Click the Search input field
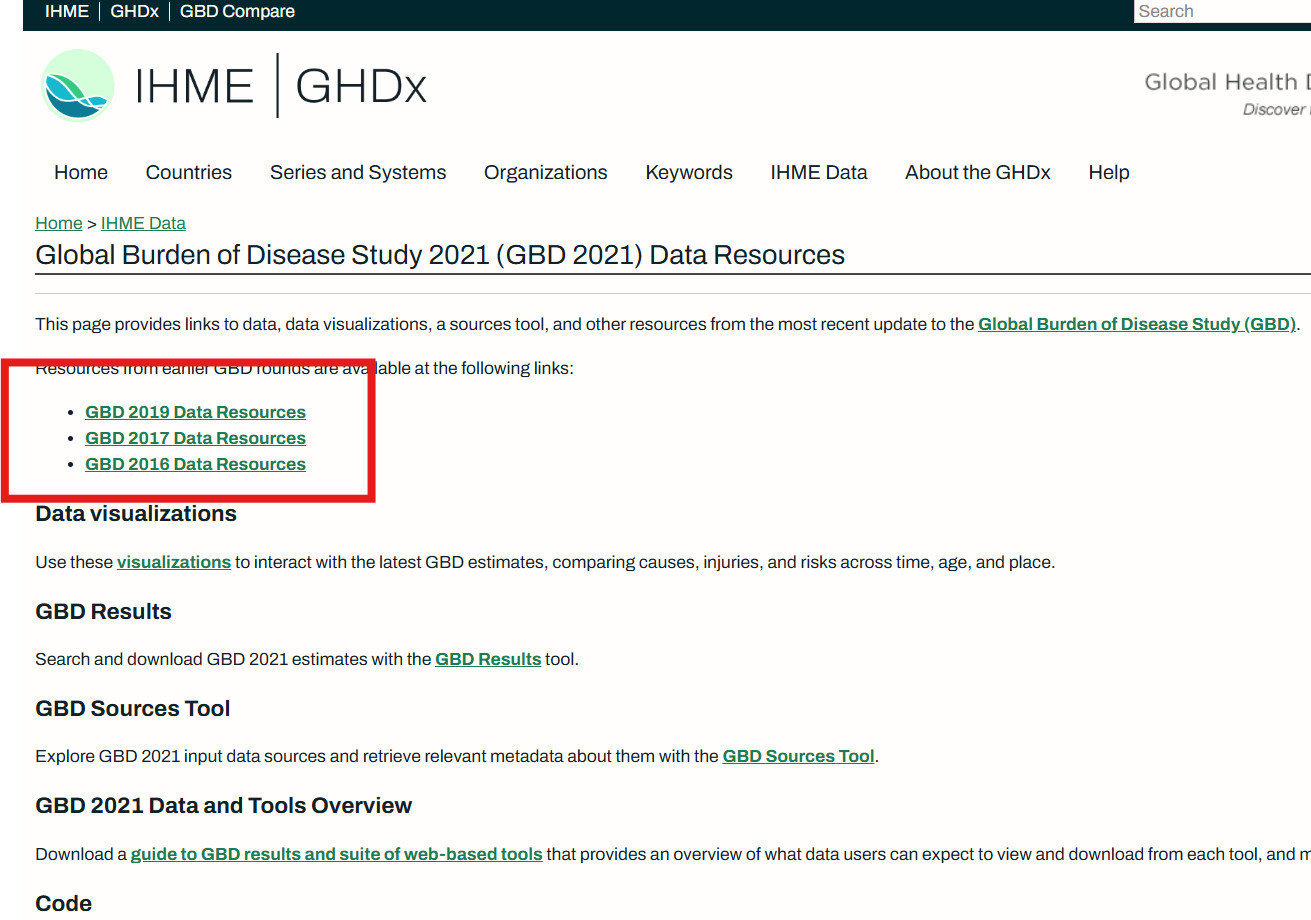This screenshot has height=920, width=1311. (1222, 11)
